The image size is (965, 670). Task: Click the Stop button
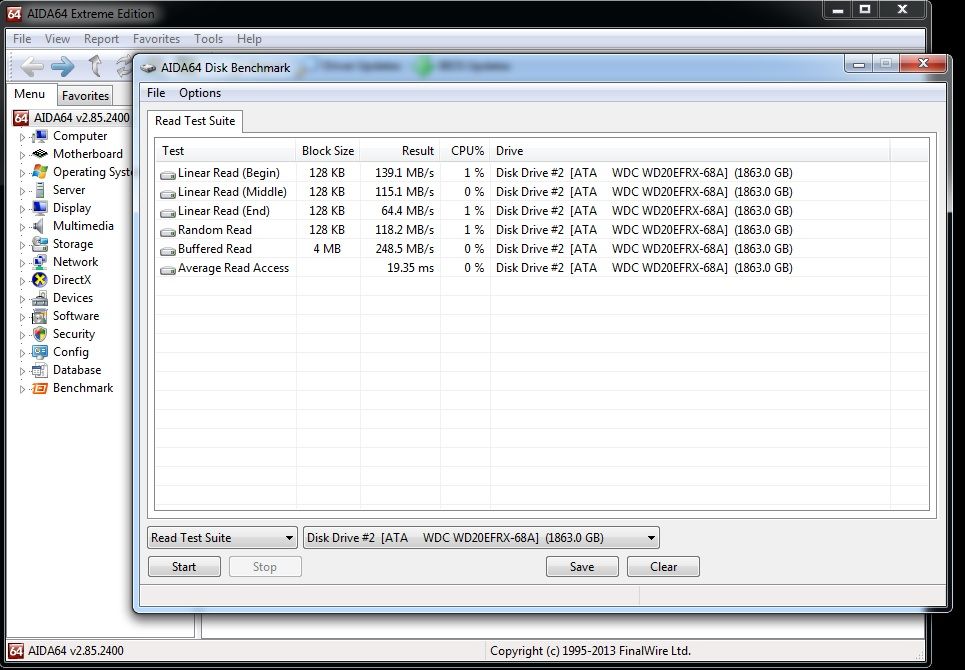pyautogui.click(x=265, y=567)
